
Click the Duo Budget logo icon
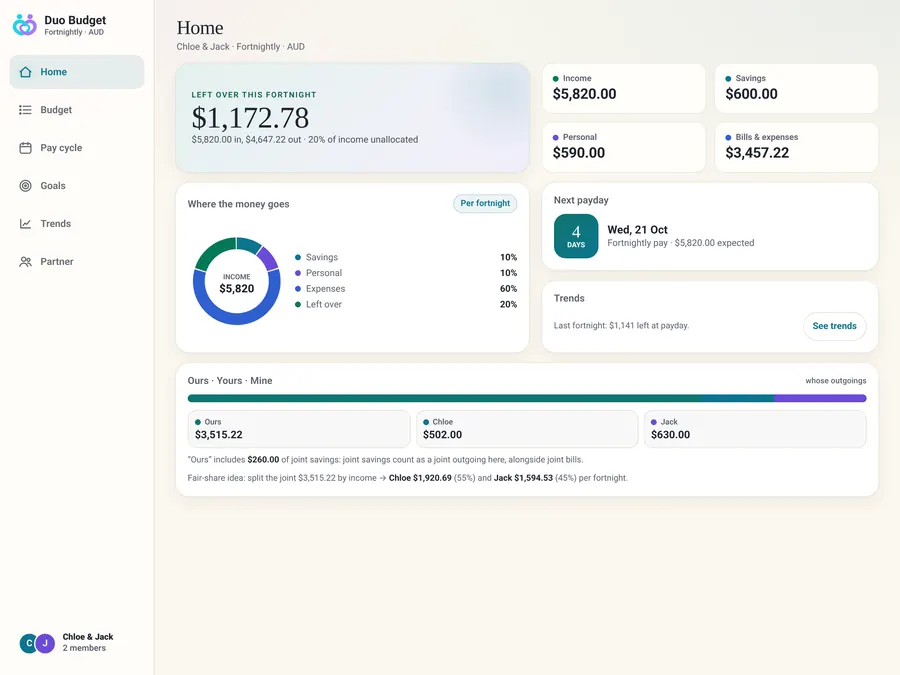25,25
